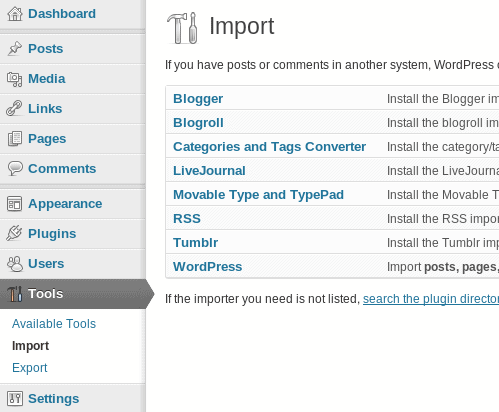Select the Import submenu entry
The width and height of the screenshot is (499, 412).
30,346
